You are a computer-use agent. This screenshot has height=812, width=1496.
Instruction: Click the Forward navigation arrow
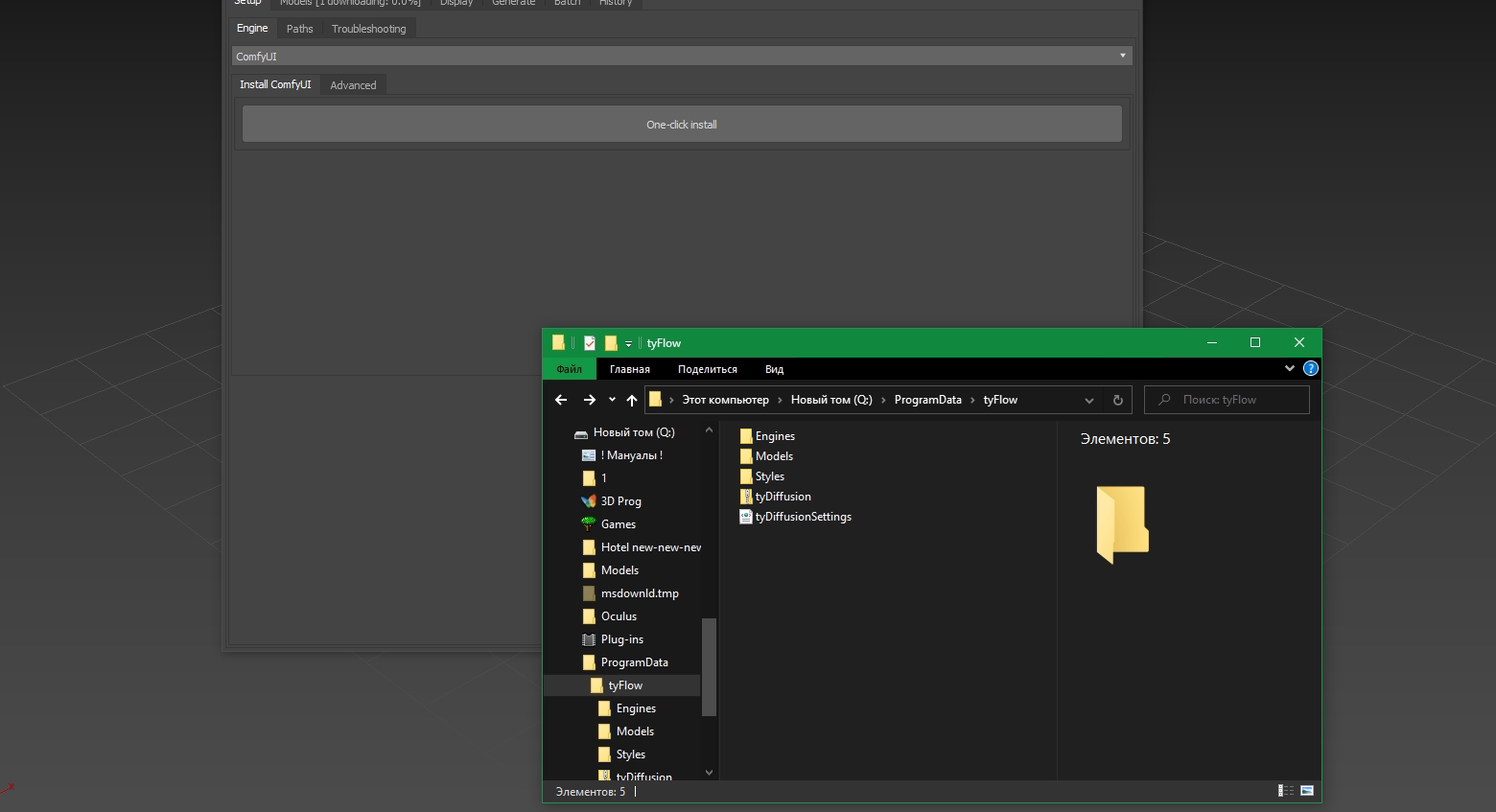click(x=589, y=400)
